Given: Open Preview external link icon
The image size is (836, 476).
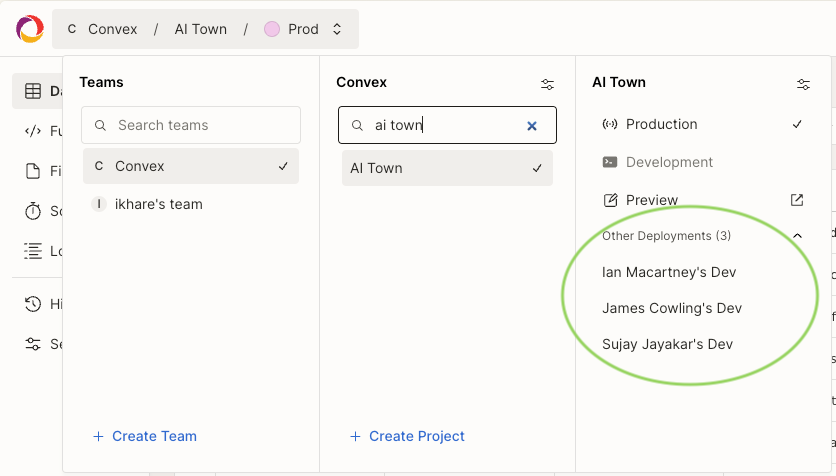Looking at the screenshot, I should pyautogui.click(x=797, y=200).
